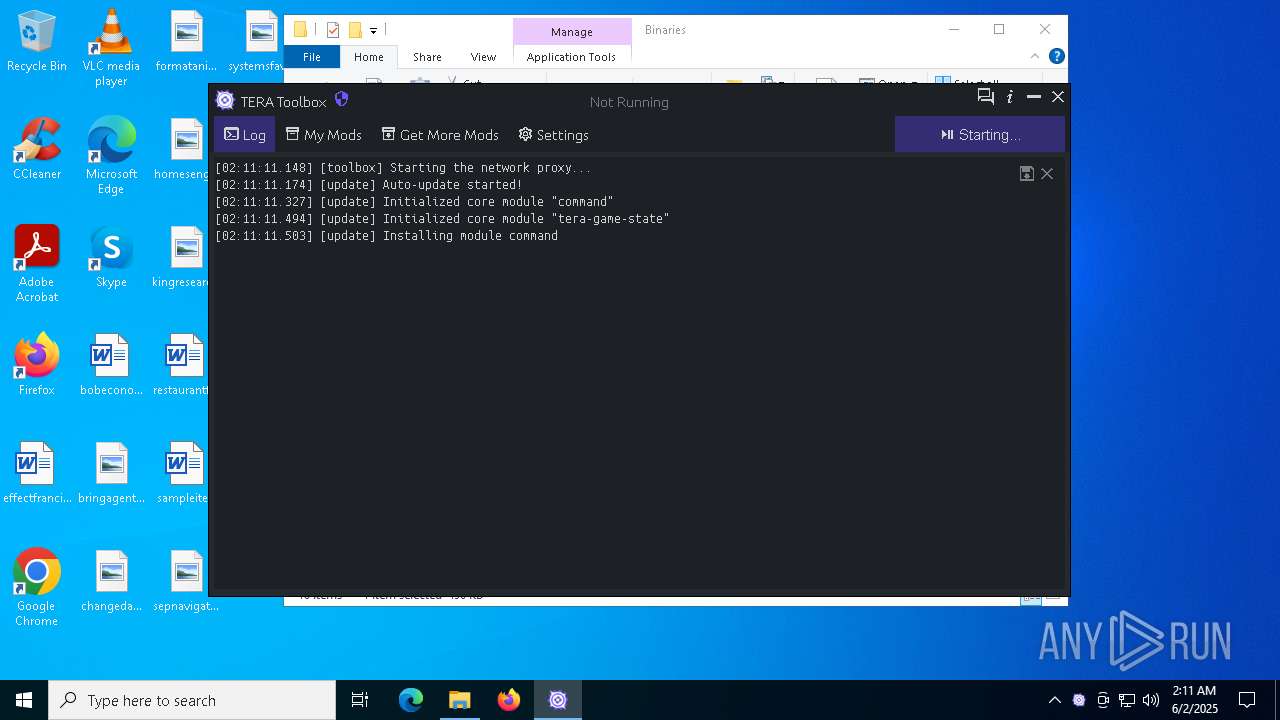Click the Manage contextual tab in Explorer
Screen dimensions: 1280x720
(x=572, y=32)
